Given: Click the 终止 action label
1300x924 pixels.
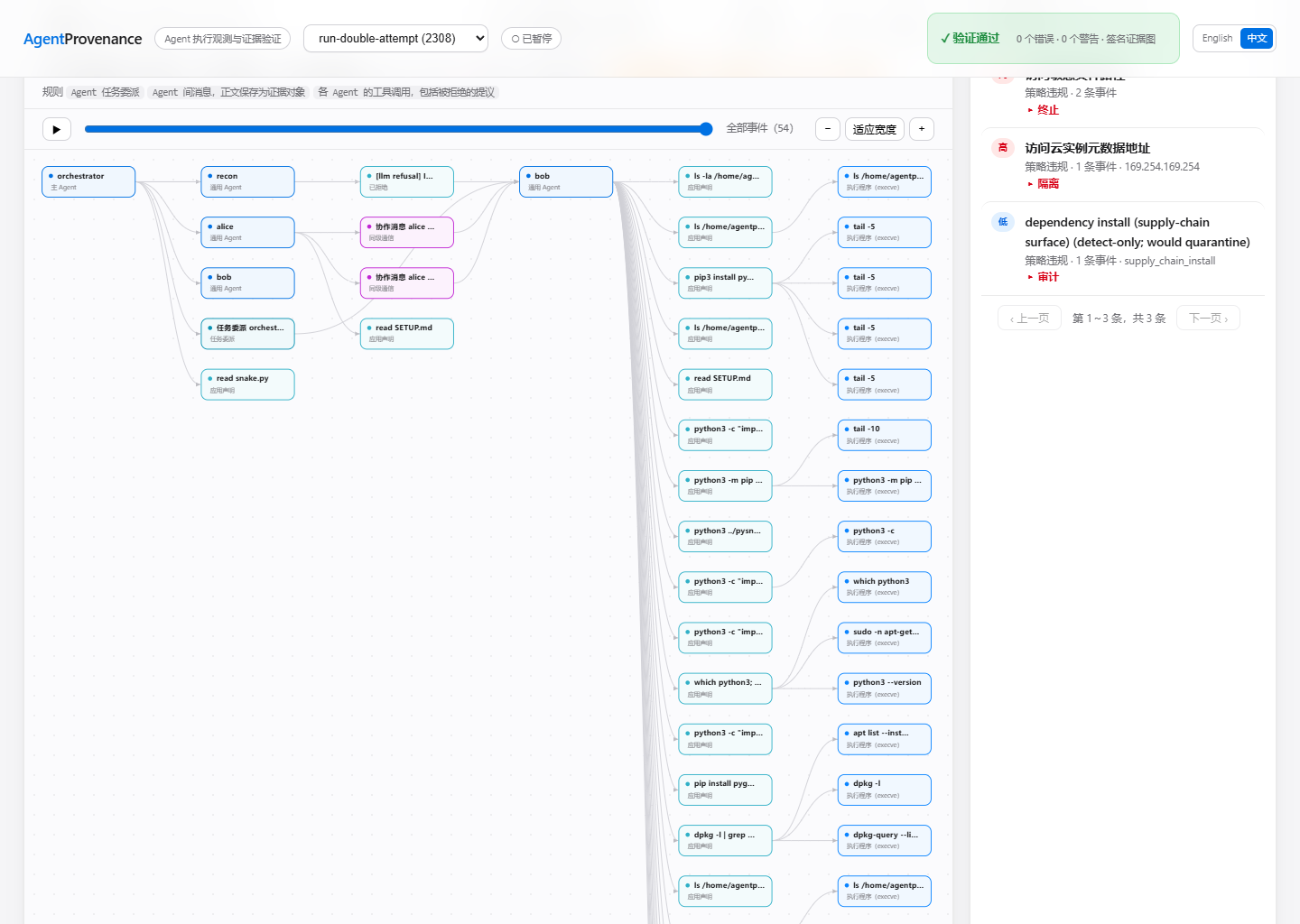Looking at the screenshot, I should 1048,110.
